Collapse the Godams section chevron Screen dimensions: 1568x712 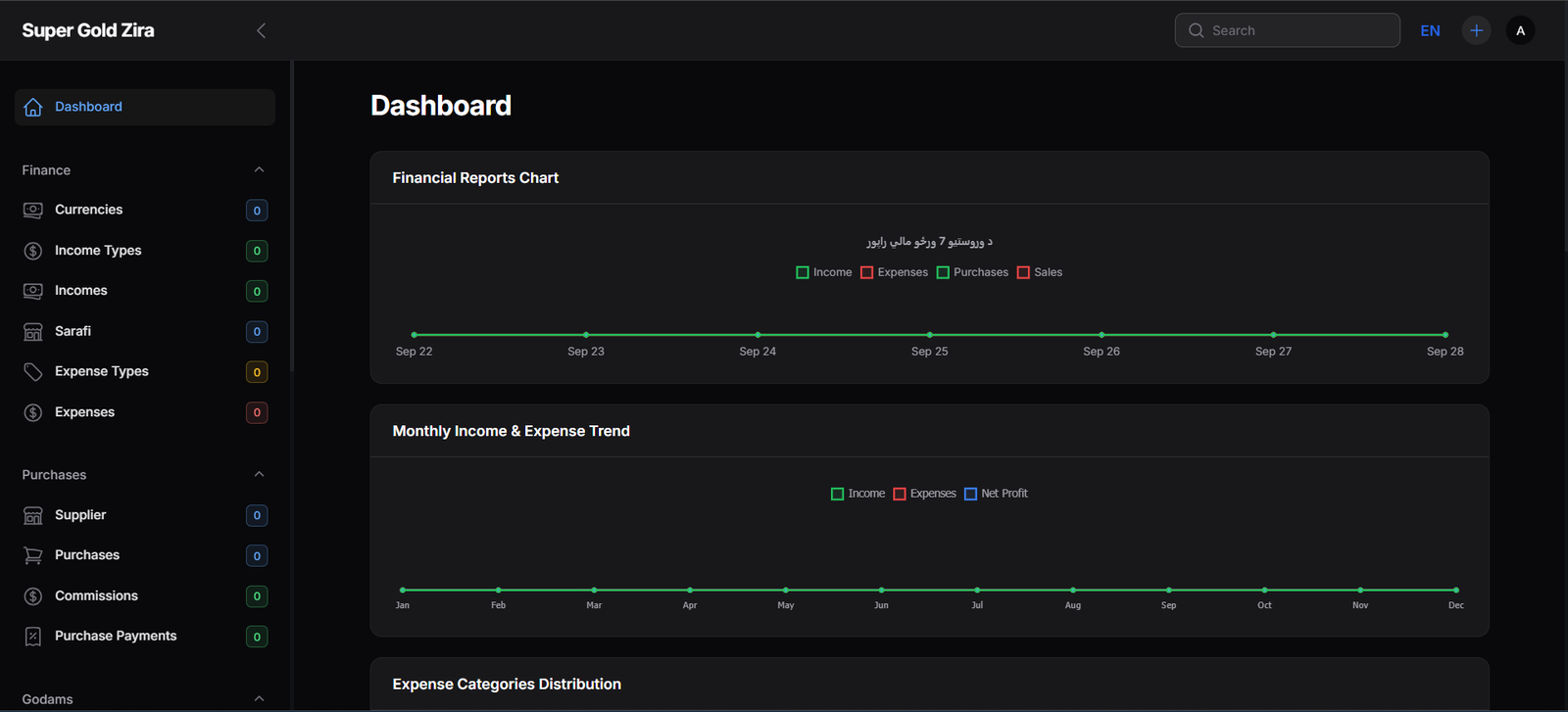point(259,699)
